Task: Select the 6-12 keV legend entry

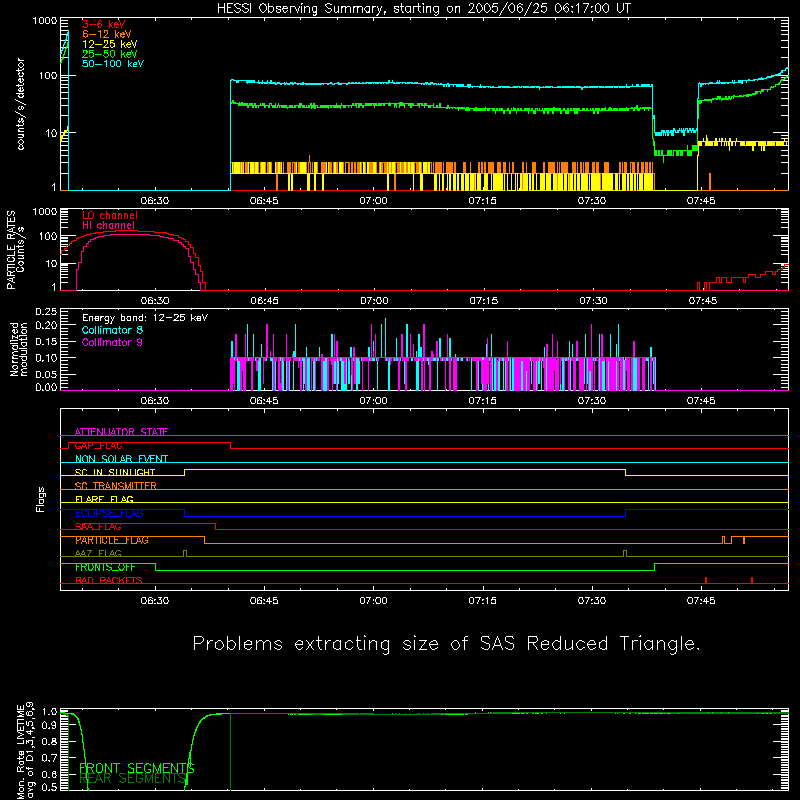Action: (x=107, y=34)
